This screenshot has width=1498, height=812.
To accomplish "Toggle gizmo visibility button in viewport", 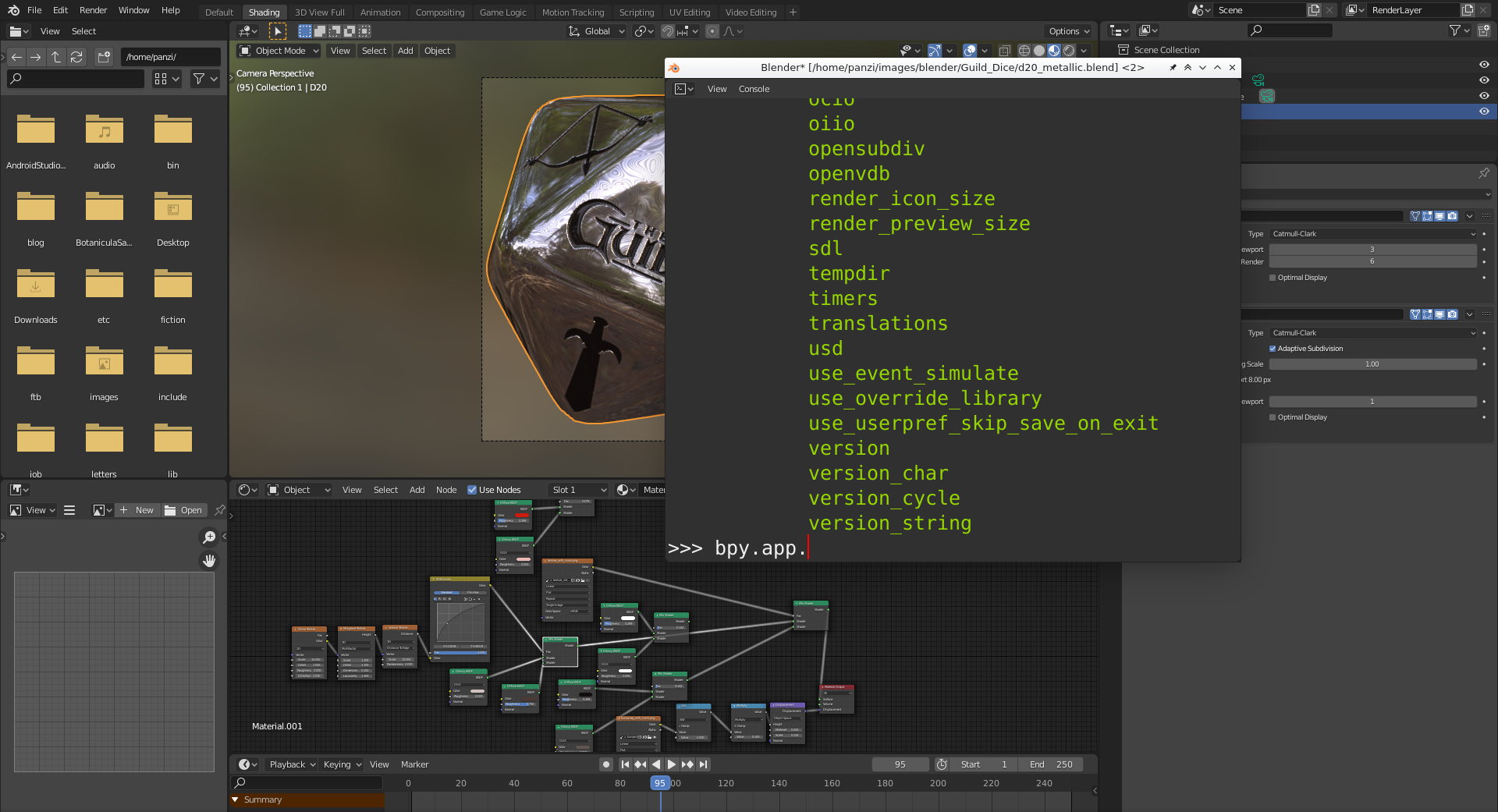I will 935,51.
